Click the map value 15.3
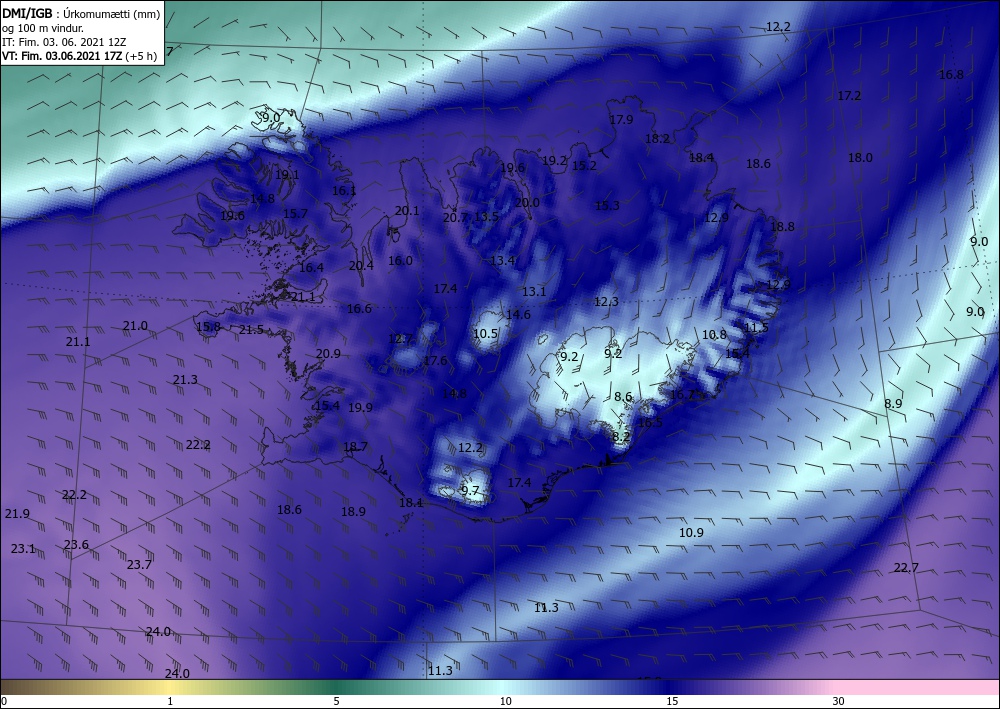The height and width of the screenshot is (709, 1000). pos(607,205)
